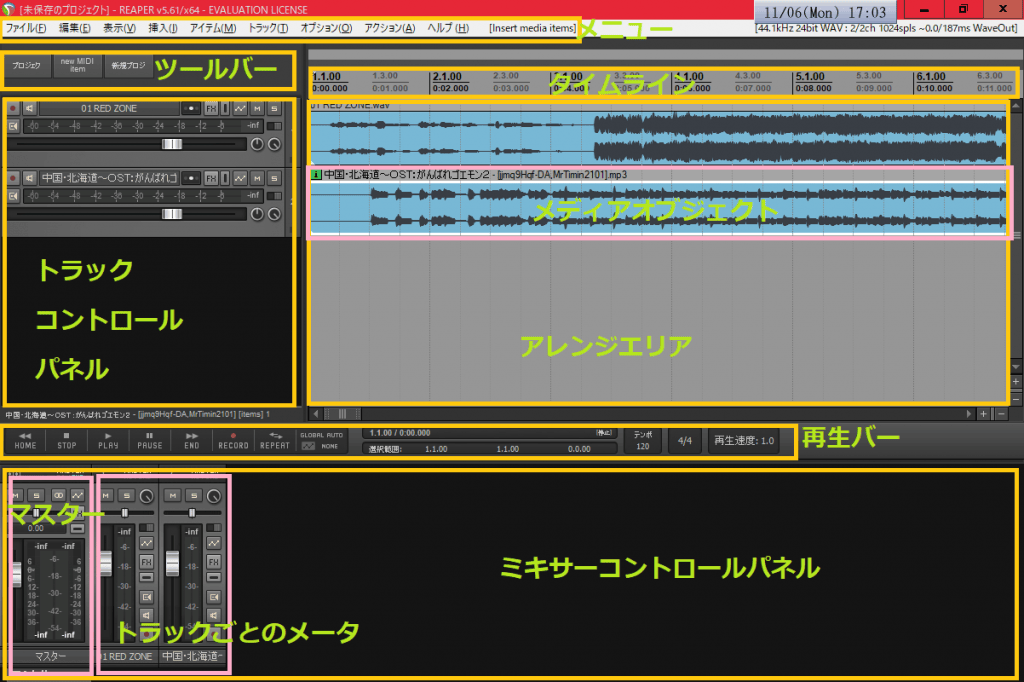Open the 再生速度 1.0 playrate control
1024x682 pixels.
click(x=744, y=441)
